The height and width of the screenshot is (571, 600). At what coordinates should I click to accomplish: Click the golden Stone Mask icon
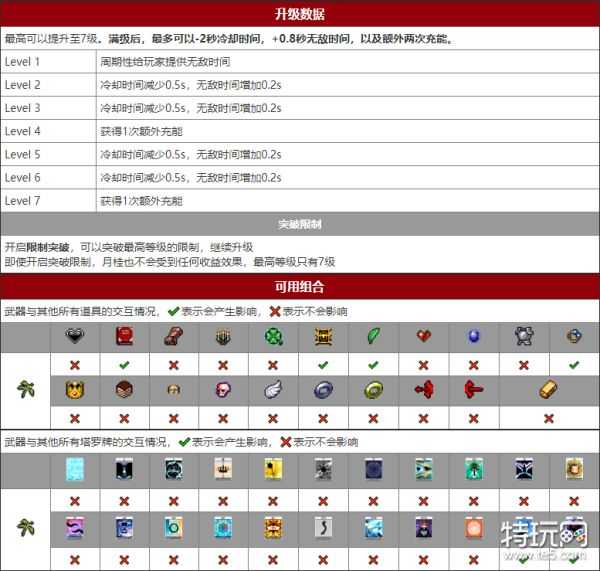click(x=73, y=389)
